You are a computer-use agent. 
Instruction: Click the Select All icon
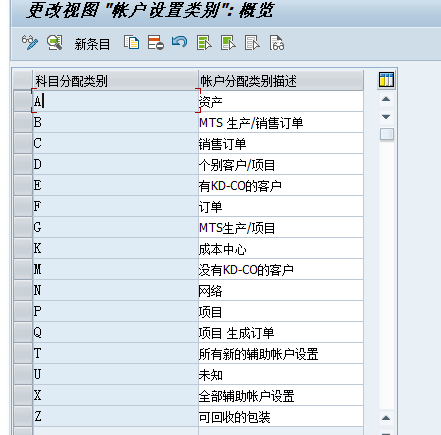(x=204, y=43)
